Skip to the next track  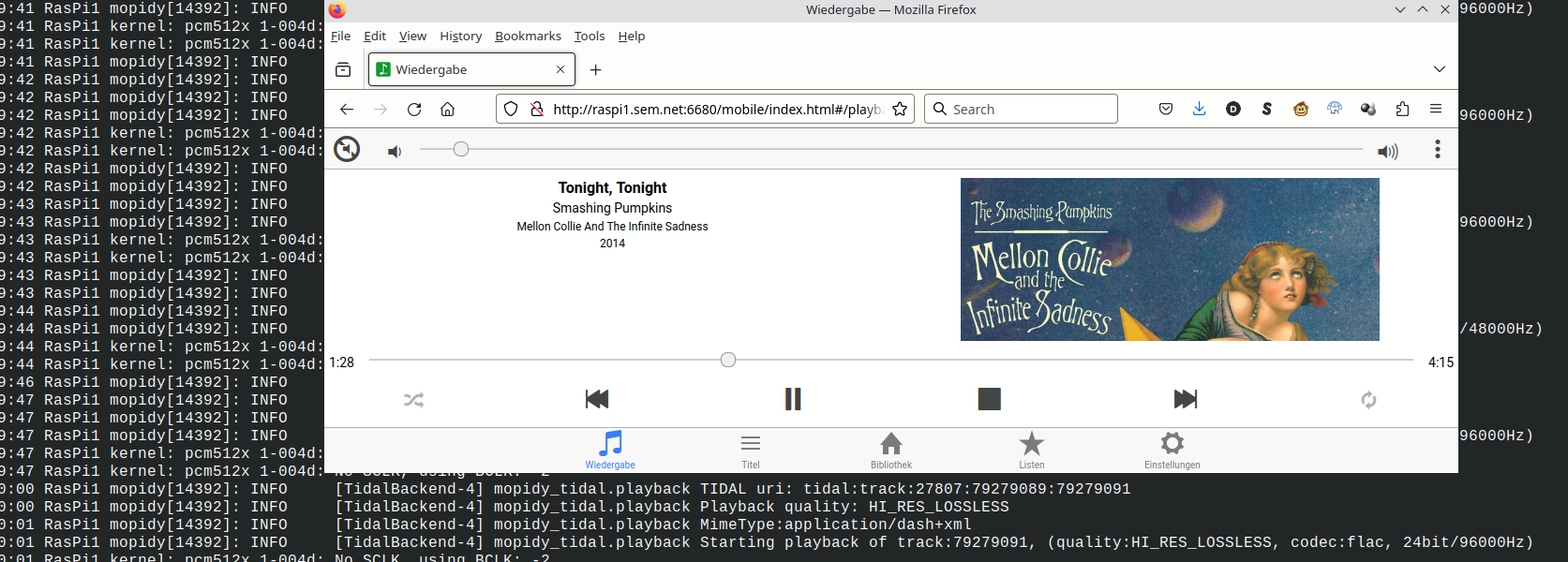tap(1185, 399)
